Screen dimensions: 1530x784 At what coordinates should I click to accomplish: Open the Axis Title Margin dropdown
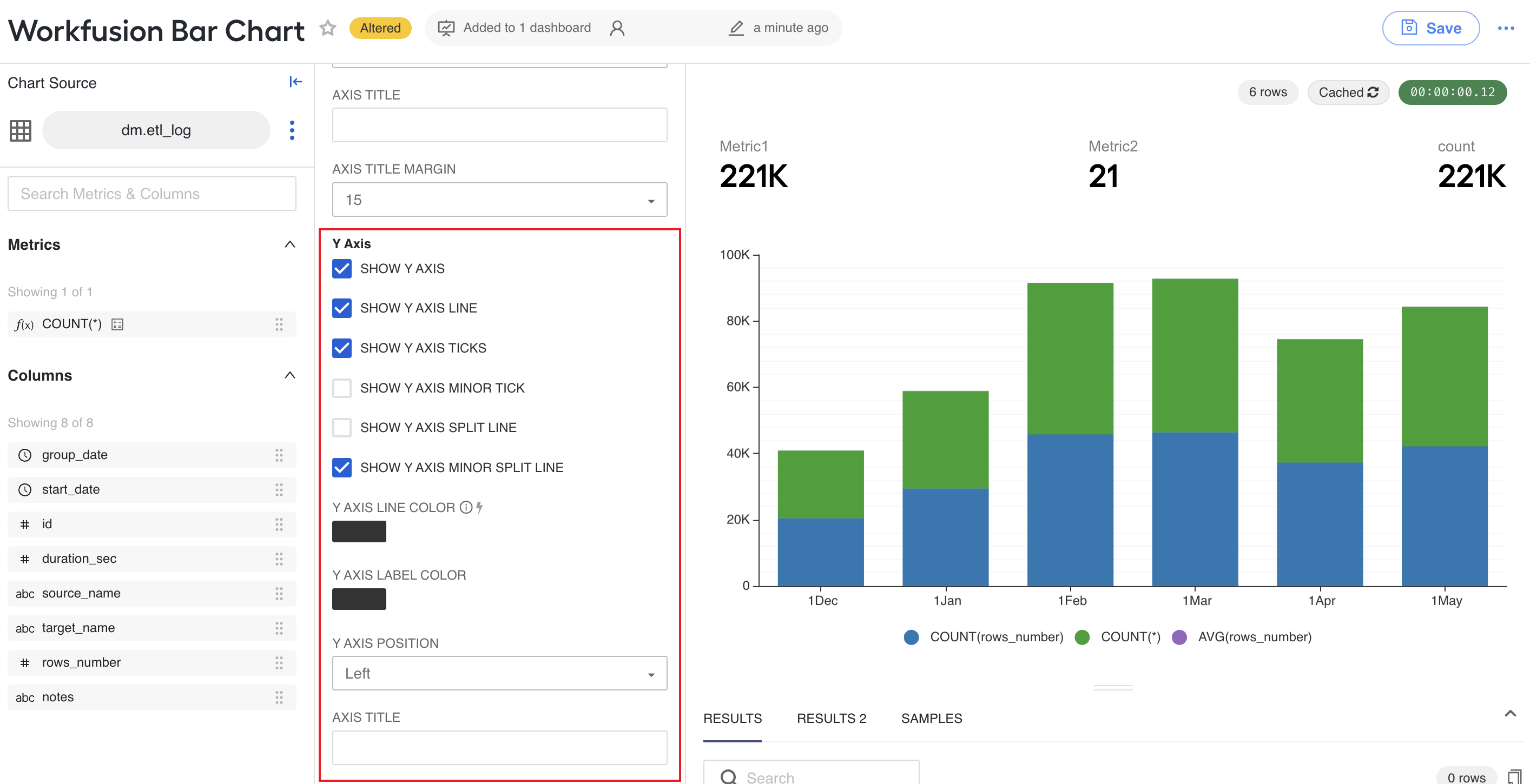[499, 200]
